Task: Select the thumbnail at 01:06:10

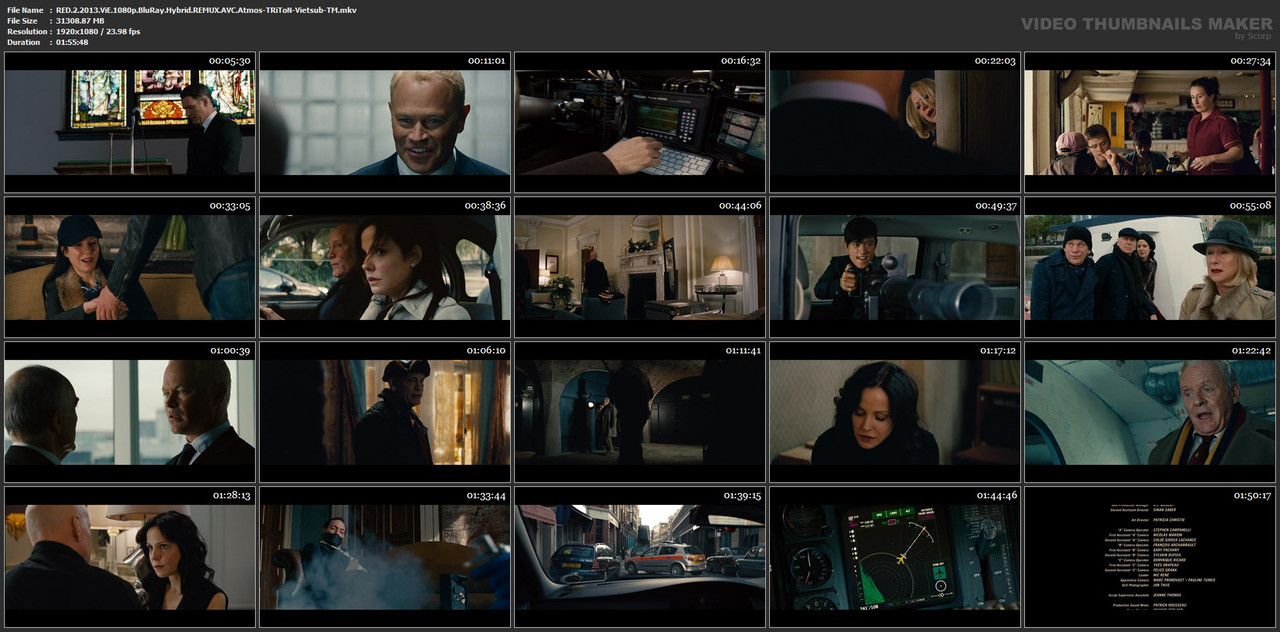Action: [x=385, y=412]
